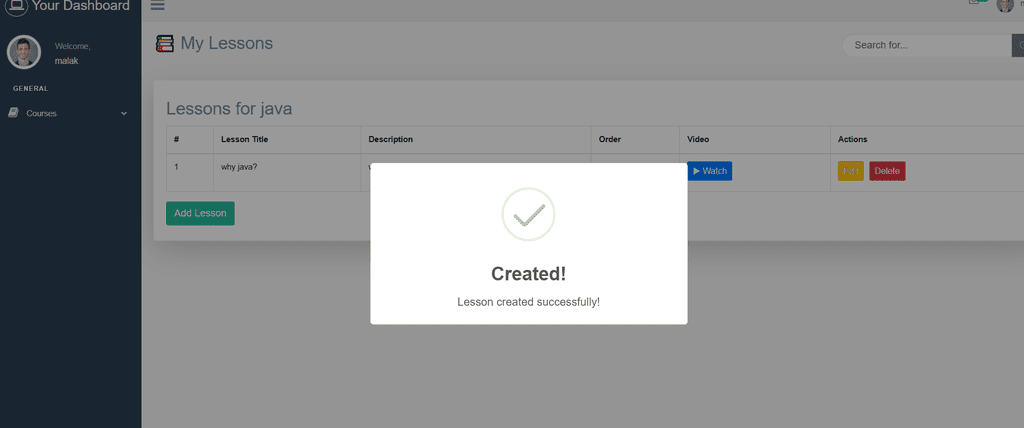Delete the why java? lesson

887,171
